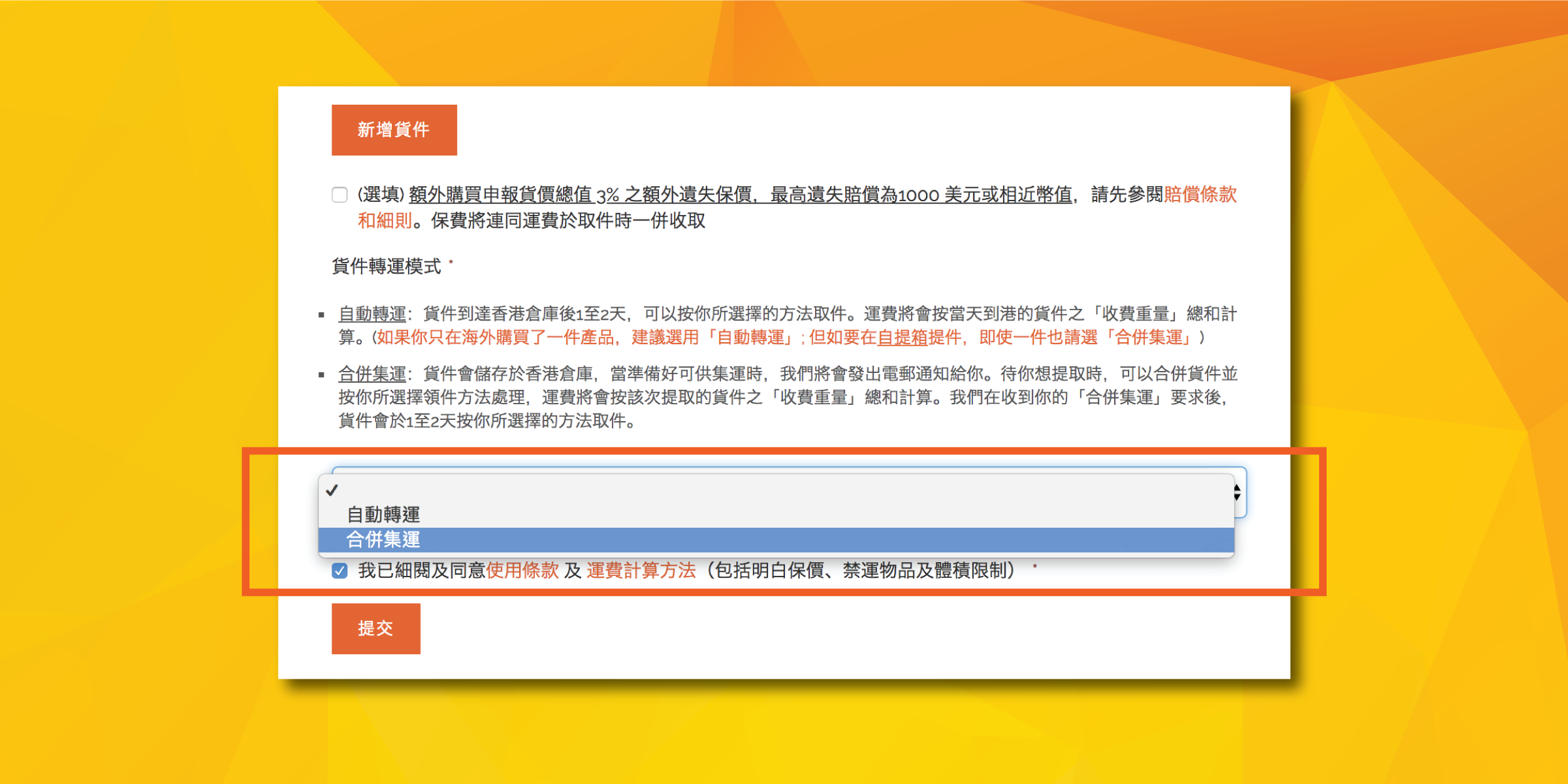Viewport: 1568px width, 784px height.
Task: Enable the optional 額外遺失保價 insurance checkbox
Action: tap(340, 195)
